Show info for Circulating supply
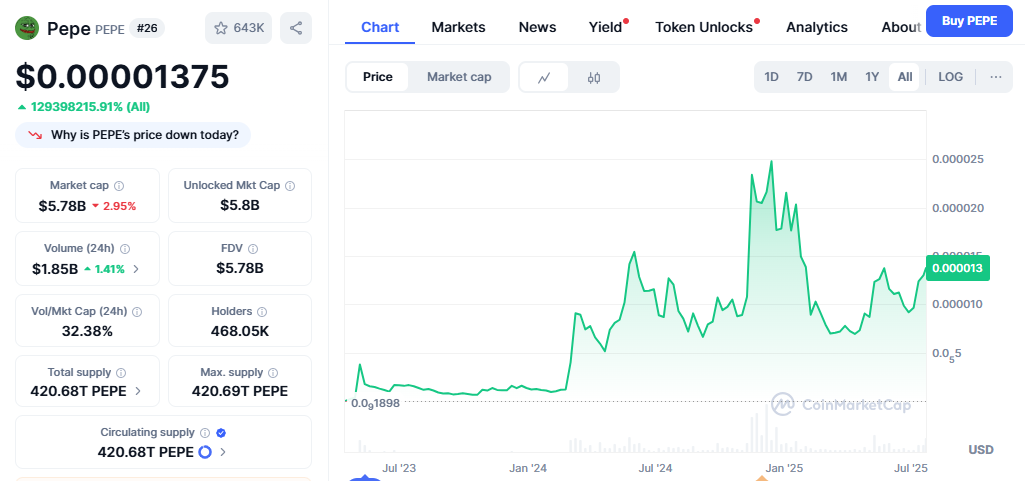 pyautogui.click(x=205, y=433)
